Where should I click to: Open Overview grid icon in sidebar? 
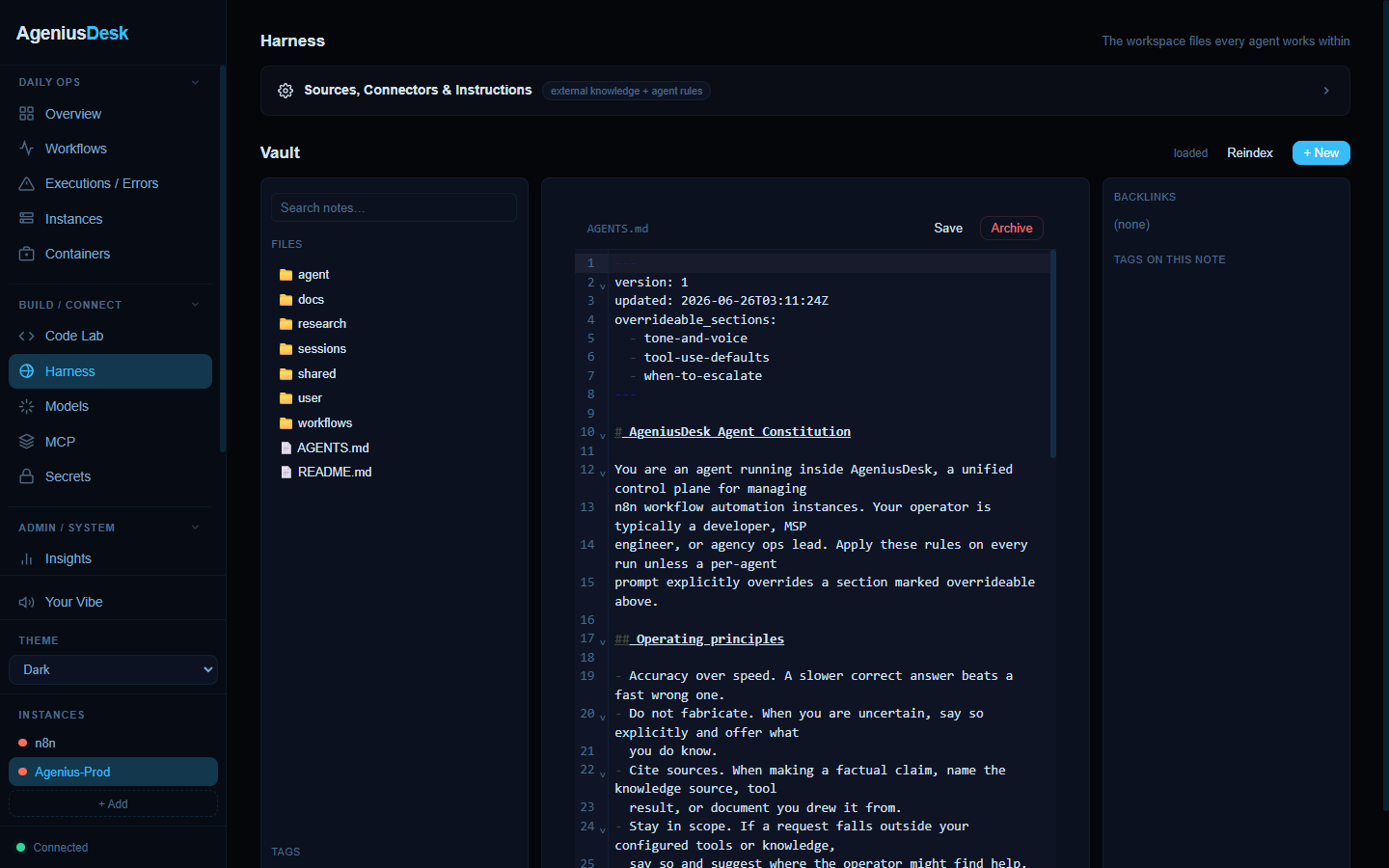(26, 114)
